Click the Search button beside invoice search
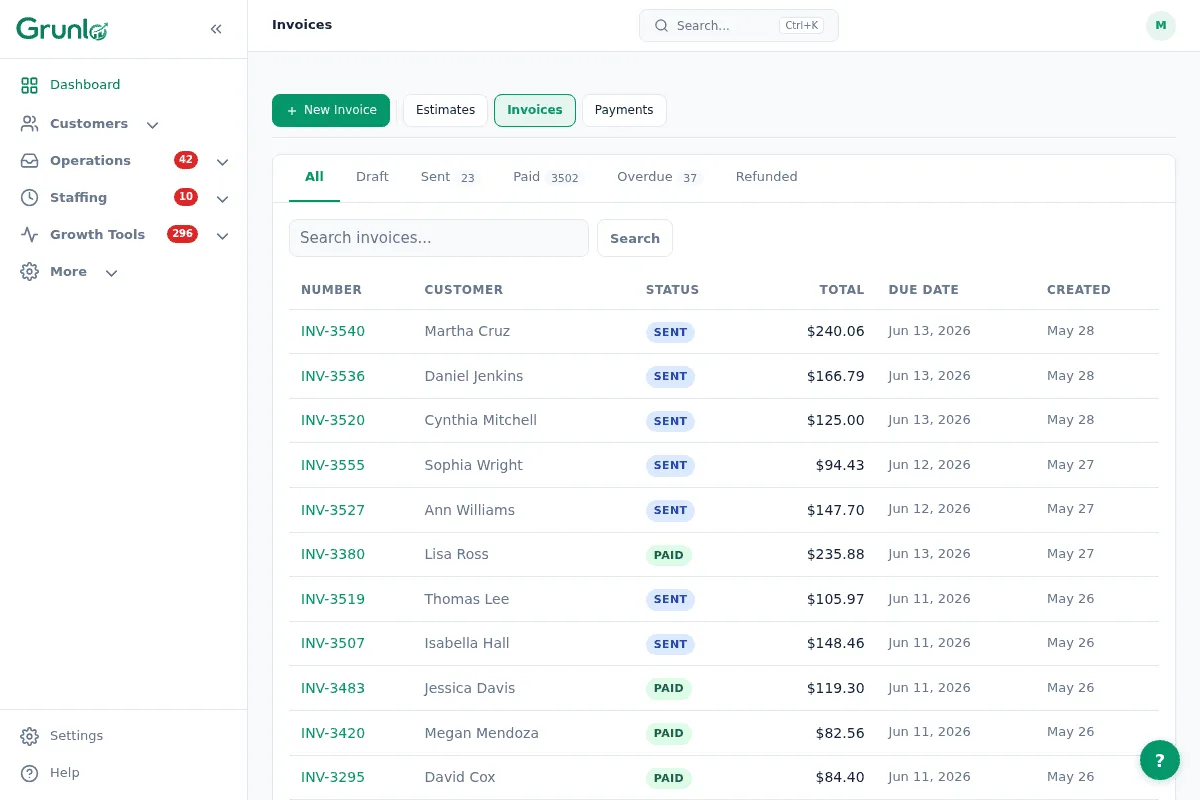The width and height of the screenshot is (1200, 800). pos(635,238)
